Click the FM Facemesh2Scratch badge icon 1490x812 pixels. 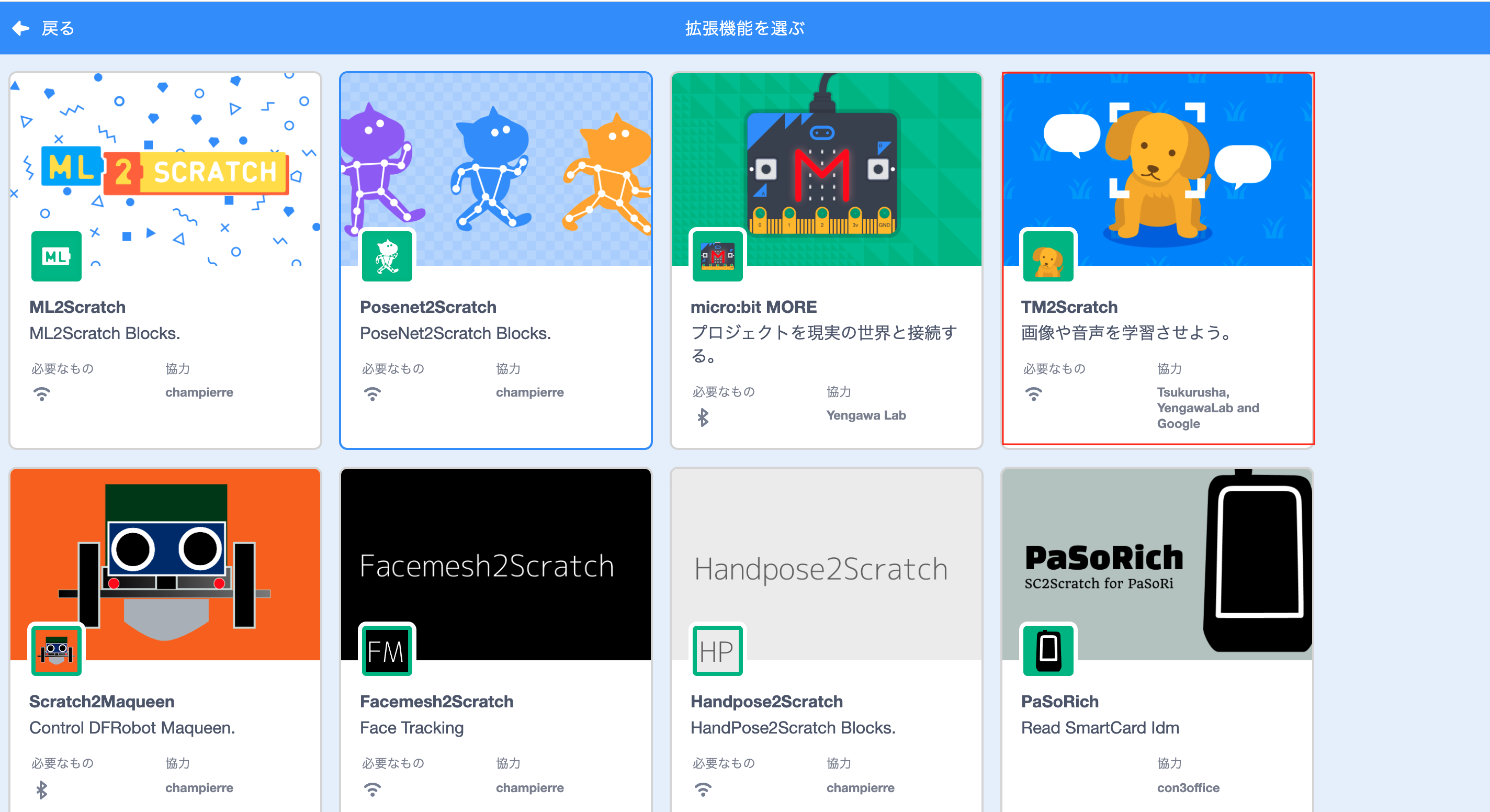[x=387, y=651]
